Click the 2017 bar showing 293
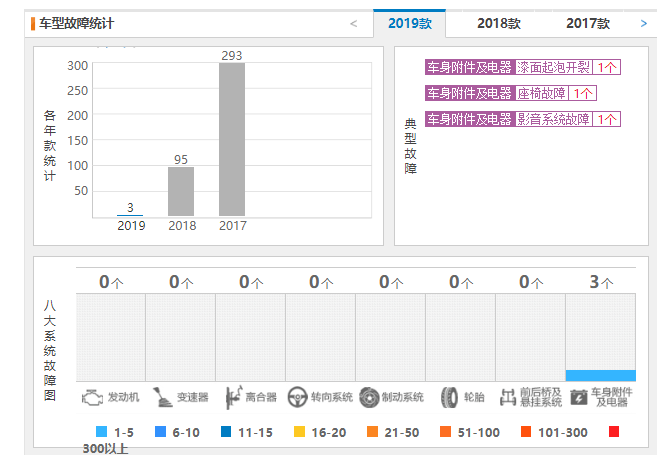The width and height of the screenshot is (657, 455). point(232,139)
